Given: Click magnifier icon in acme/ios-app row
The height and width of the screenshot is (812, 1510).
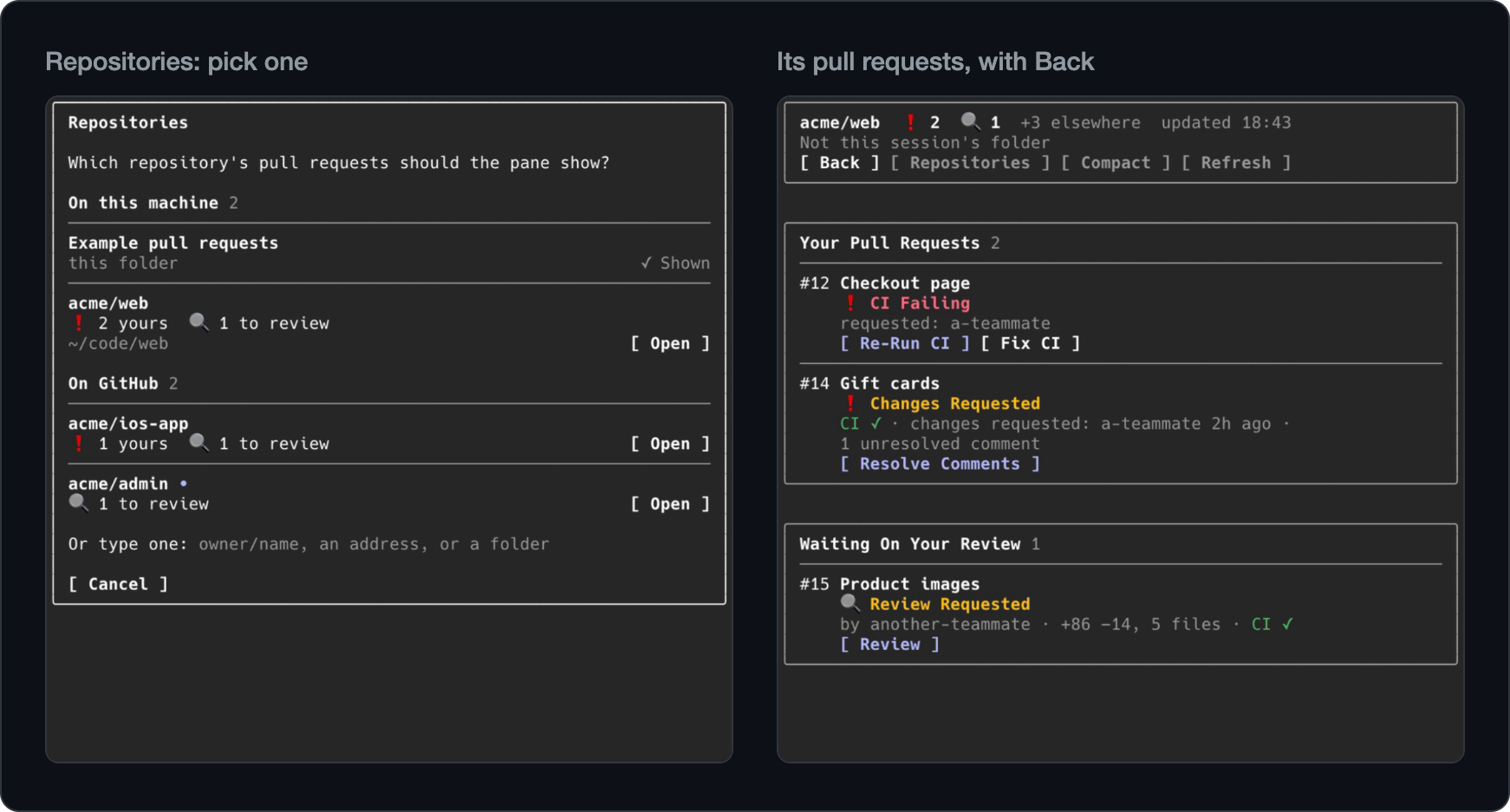Looking at the screenshot, I should coord(199,443).
